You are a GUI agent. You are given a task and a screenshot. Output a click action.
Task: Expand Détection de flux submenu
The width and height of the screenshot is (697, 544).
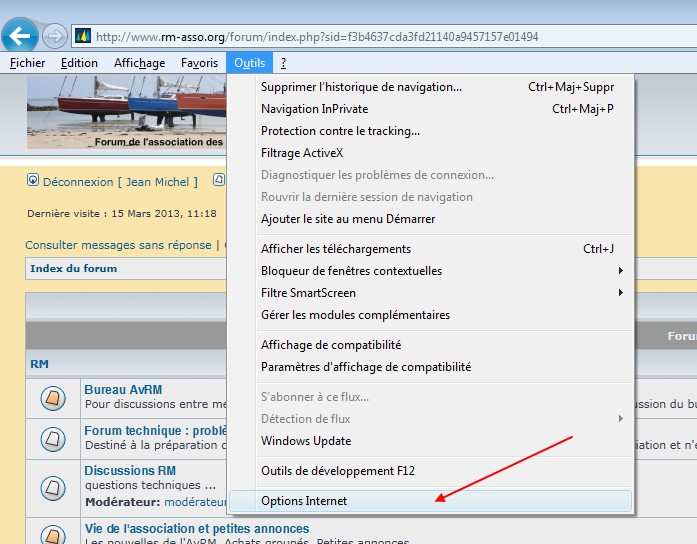tap(430, 419)
